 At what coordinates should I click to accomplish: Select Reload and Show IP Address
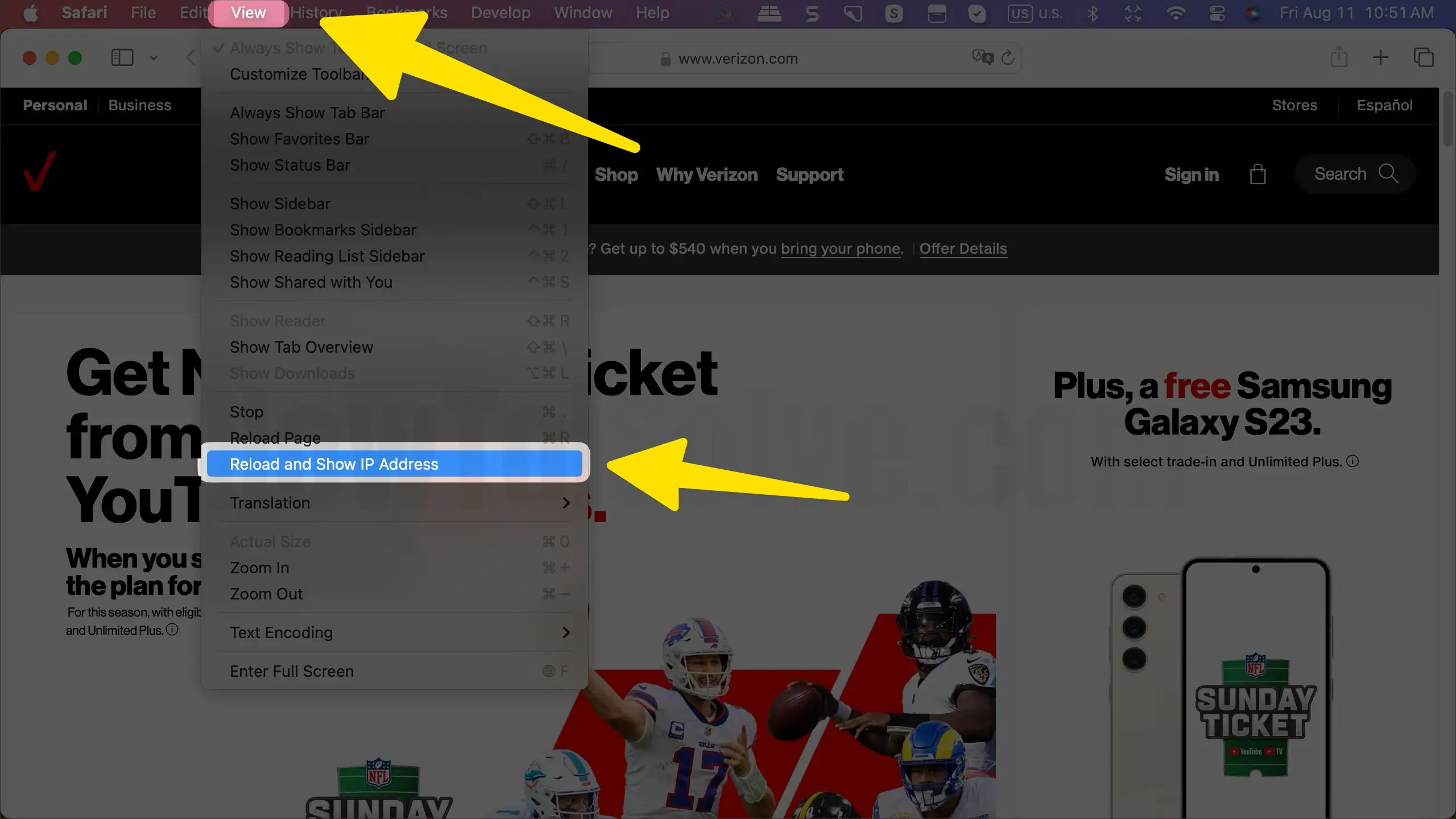pos(394,464)
